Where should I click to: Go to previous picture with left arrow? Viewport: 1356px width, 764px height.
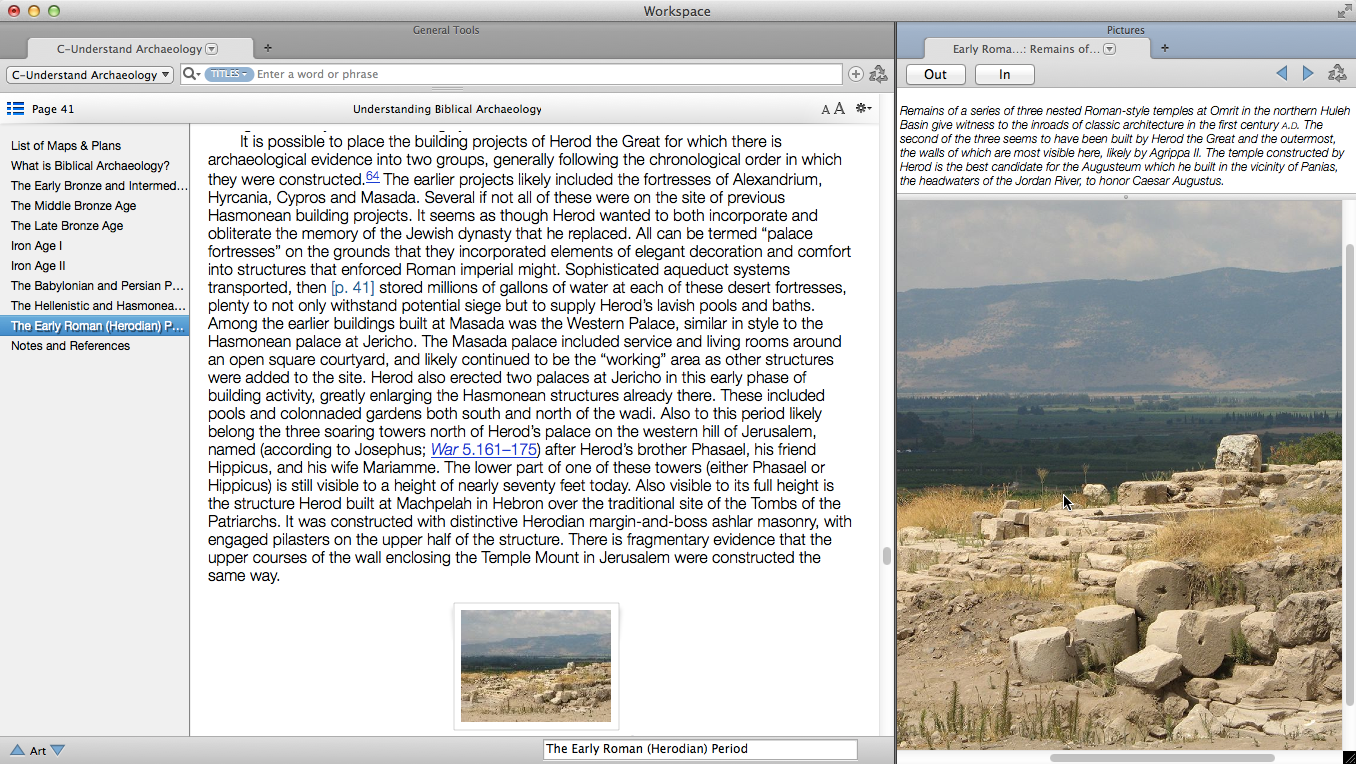tap(1282, 74)
